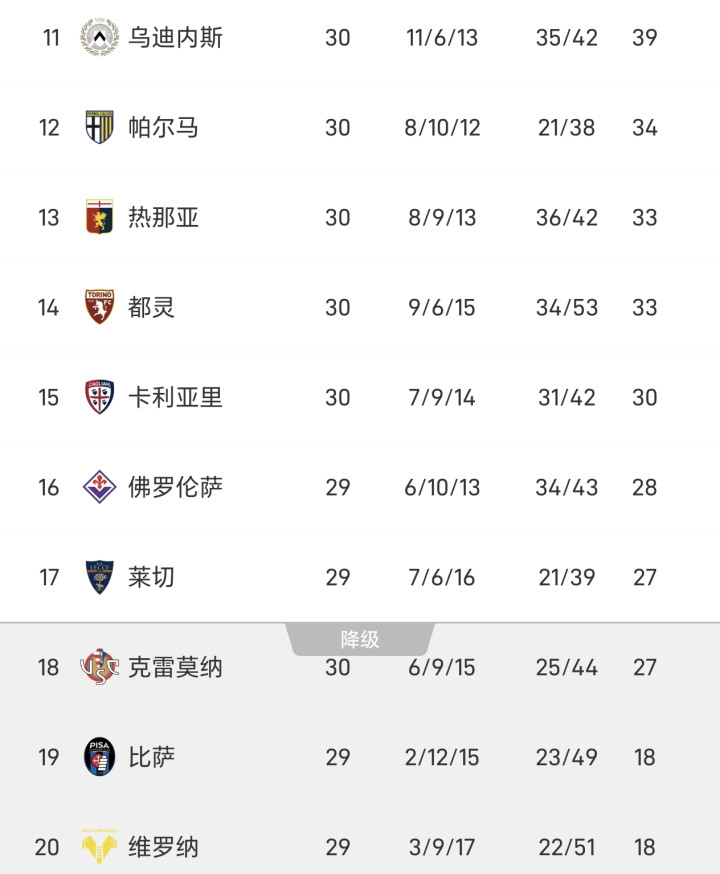The height and width of the screenshot is (874, 720).
Task: Tap the Parma club crest
Action: point(99,127)
